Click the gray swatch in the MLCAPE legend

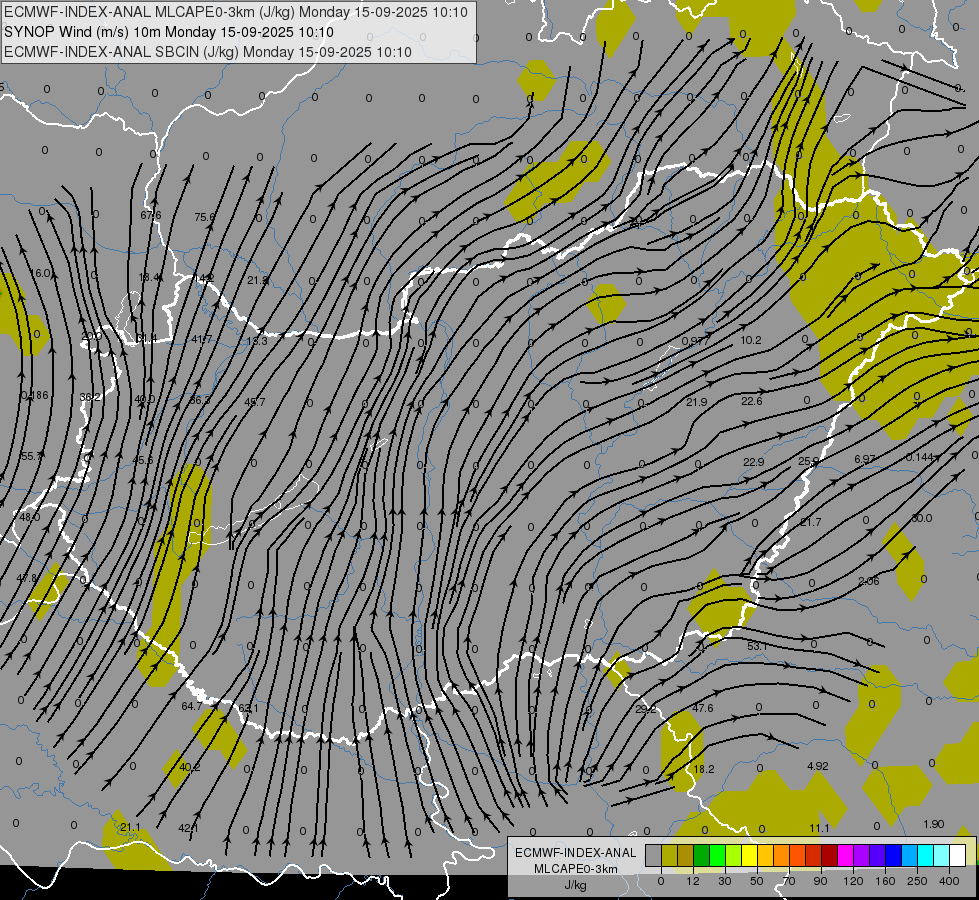point(654,855)
